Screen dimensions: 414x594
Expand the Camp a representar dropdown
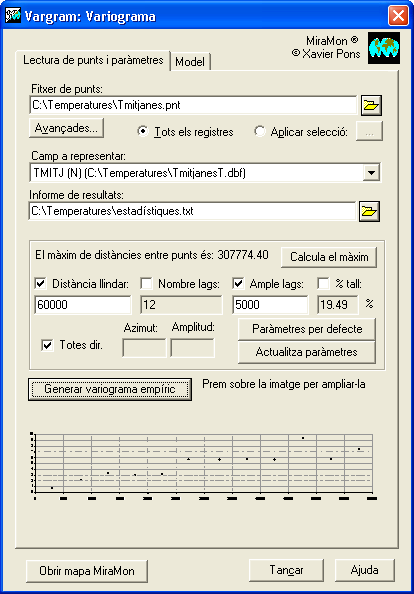click(x=371, y=173)
